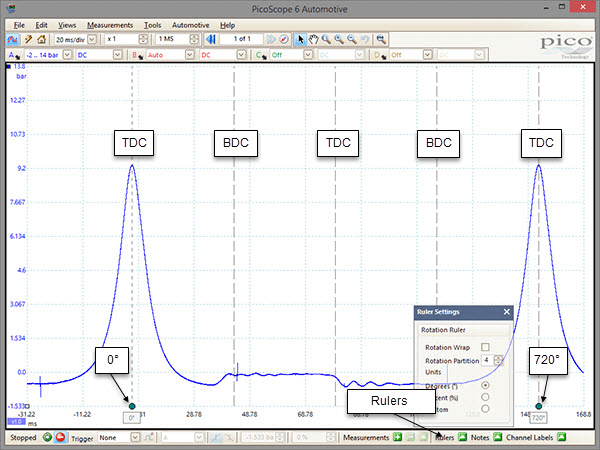Click the 720° rotation ruler handle
Screen dimensions: 600x450
pos(539,406)
